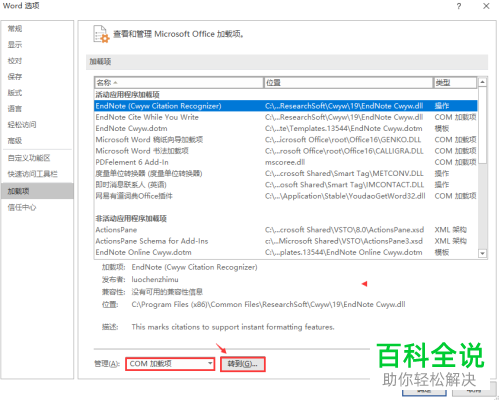Select 度量单位转换器 add-in row
The height and width of the screenshot is (400, 500).
286,174
